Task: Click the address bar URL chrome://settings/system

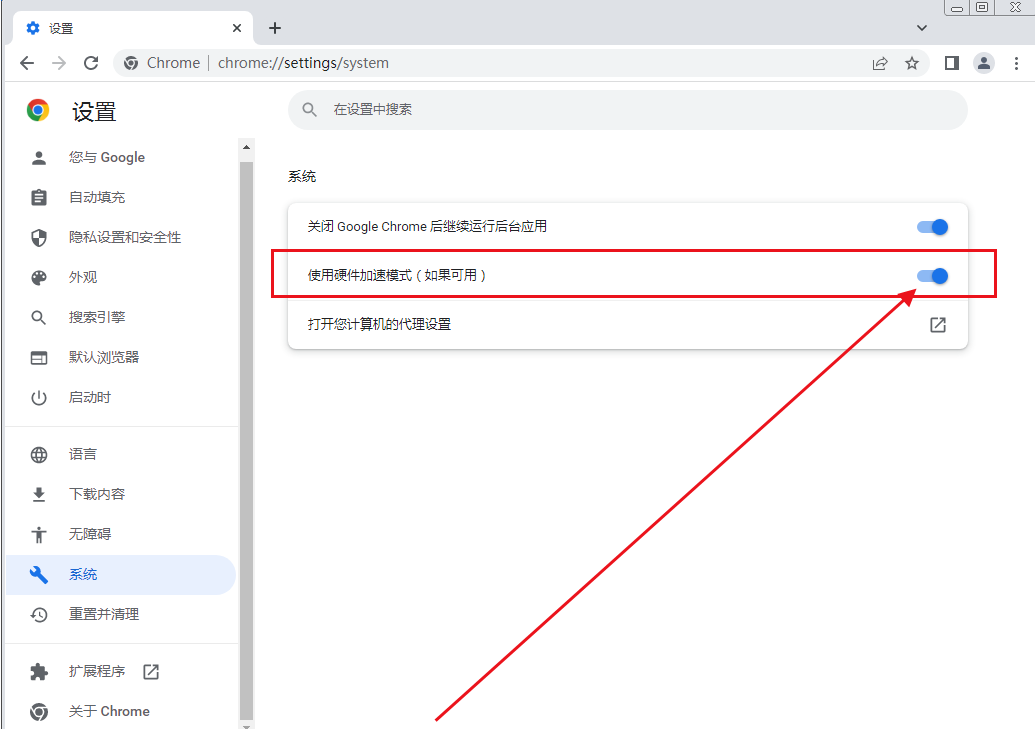Action: [303, 63]
